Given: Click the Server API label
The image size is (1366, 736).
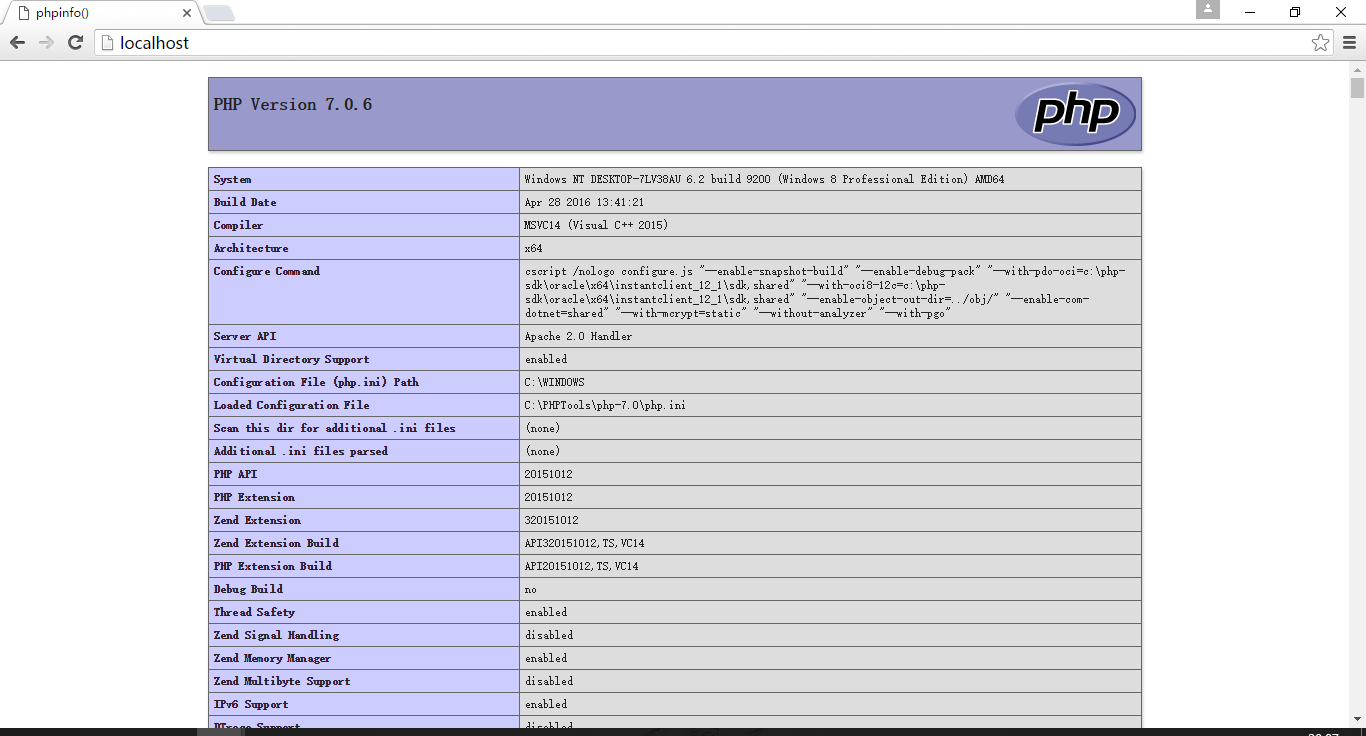Looking at the screenshot, I should point(245,336).
